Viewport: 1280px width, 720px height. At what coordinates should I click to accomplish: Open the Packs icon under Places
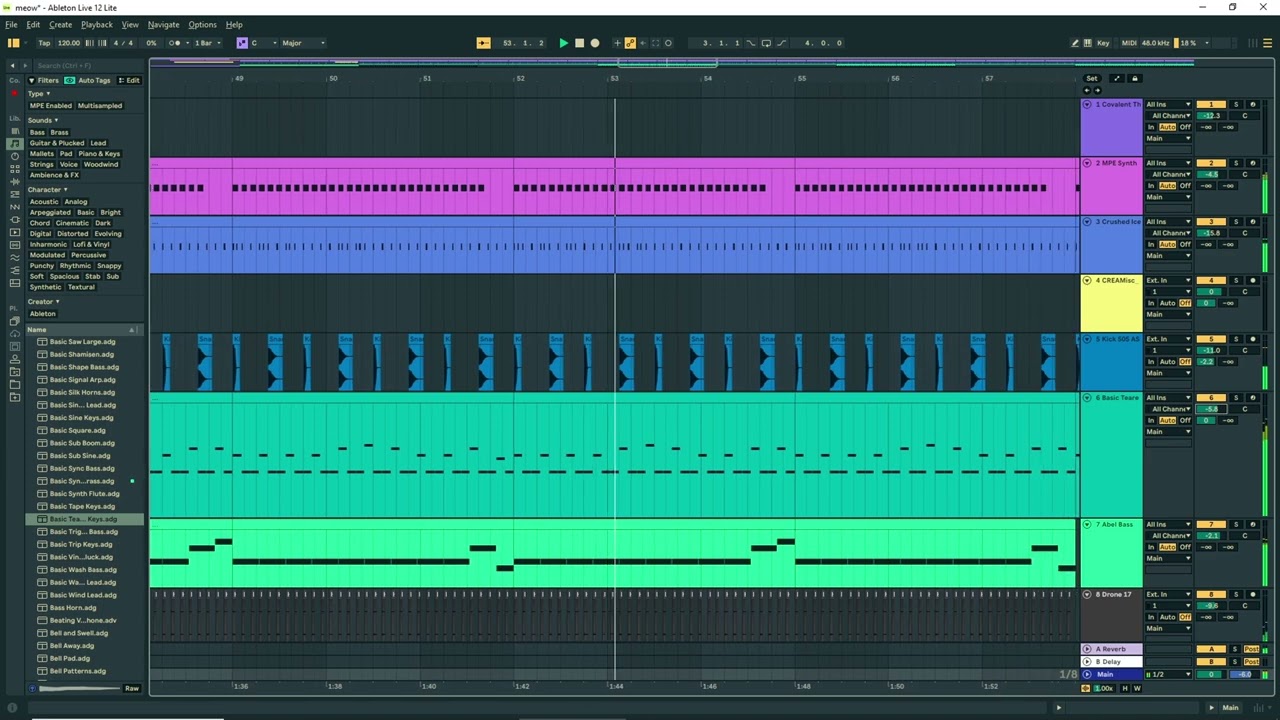coord(14,322)
